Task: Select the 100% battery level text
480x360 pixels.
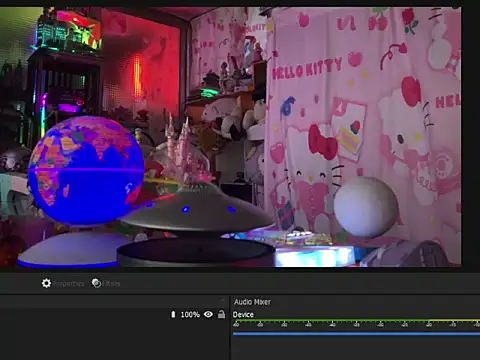Action: (x=190, y=314)
